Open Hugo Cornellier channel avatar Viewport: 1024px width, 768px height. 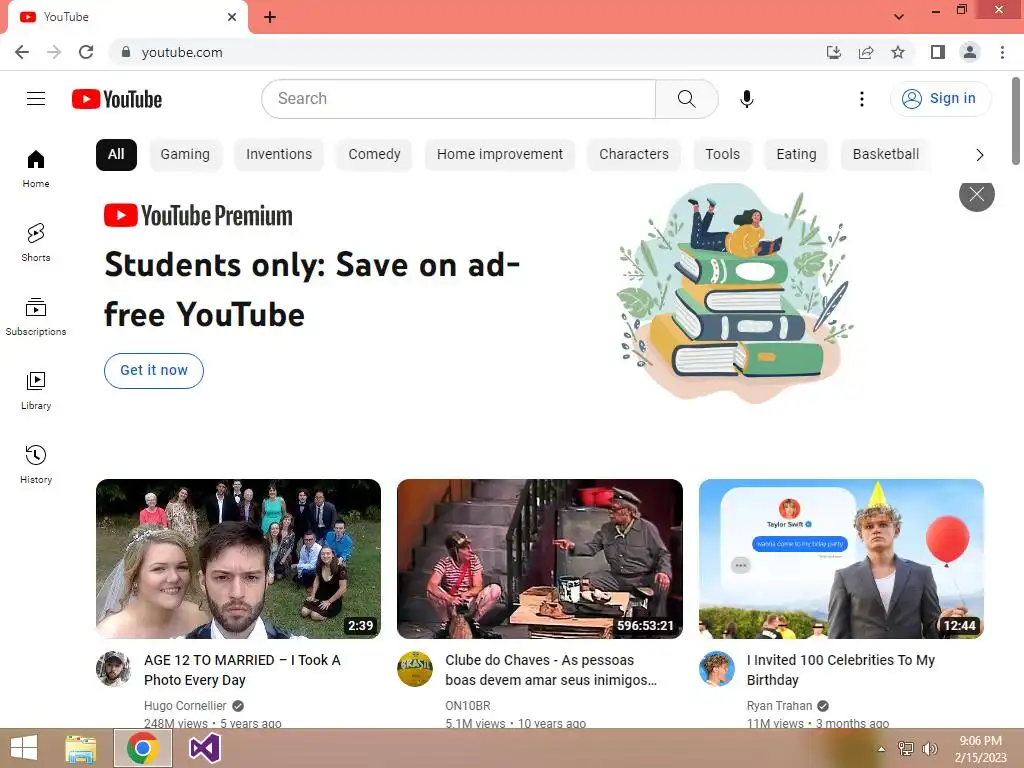pos(114,669)
